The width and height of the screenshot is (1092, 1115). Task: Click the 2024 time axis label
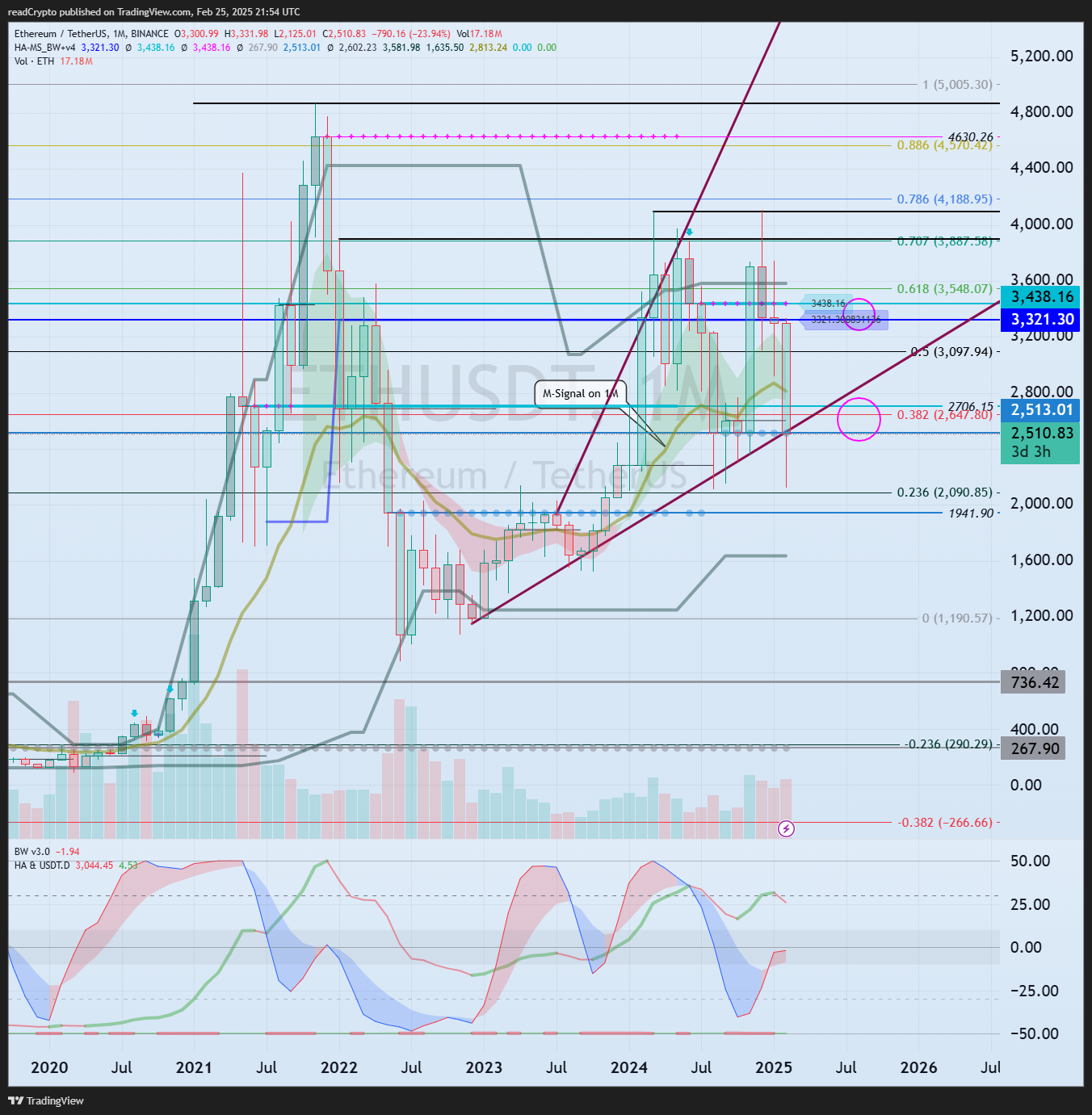[x=629, y=1068]
